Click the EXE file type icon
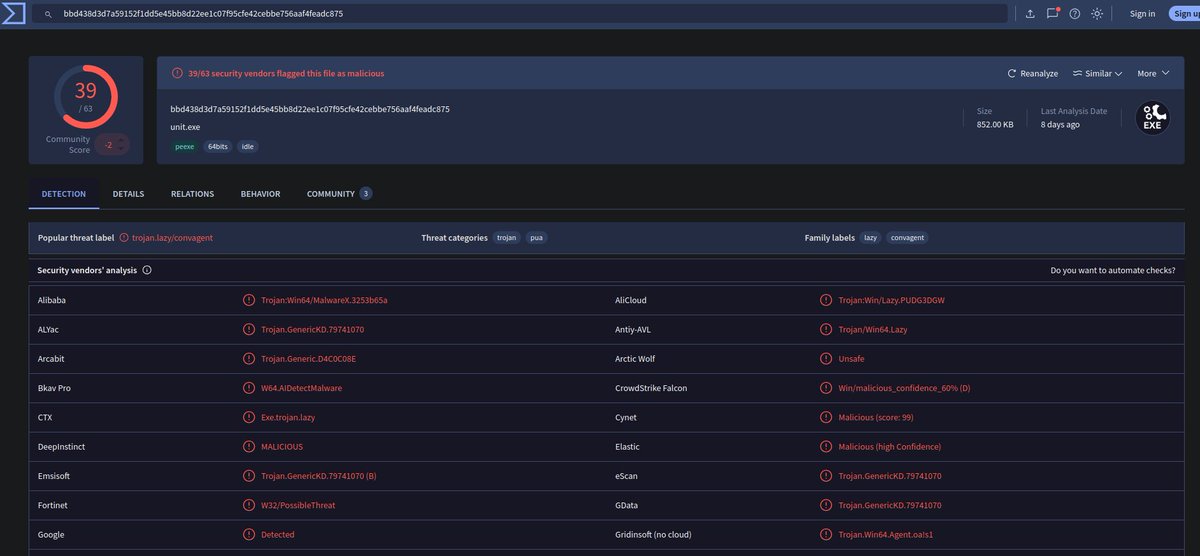This screenshot has width=1200, height=556. point(1153,118)
